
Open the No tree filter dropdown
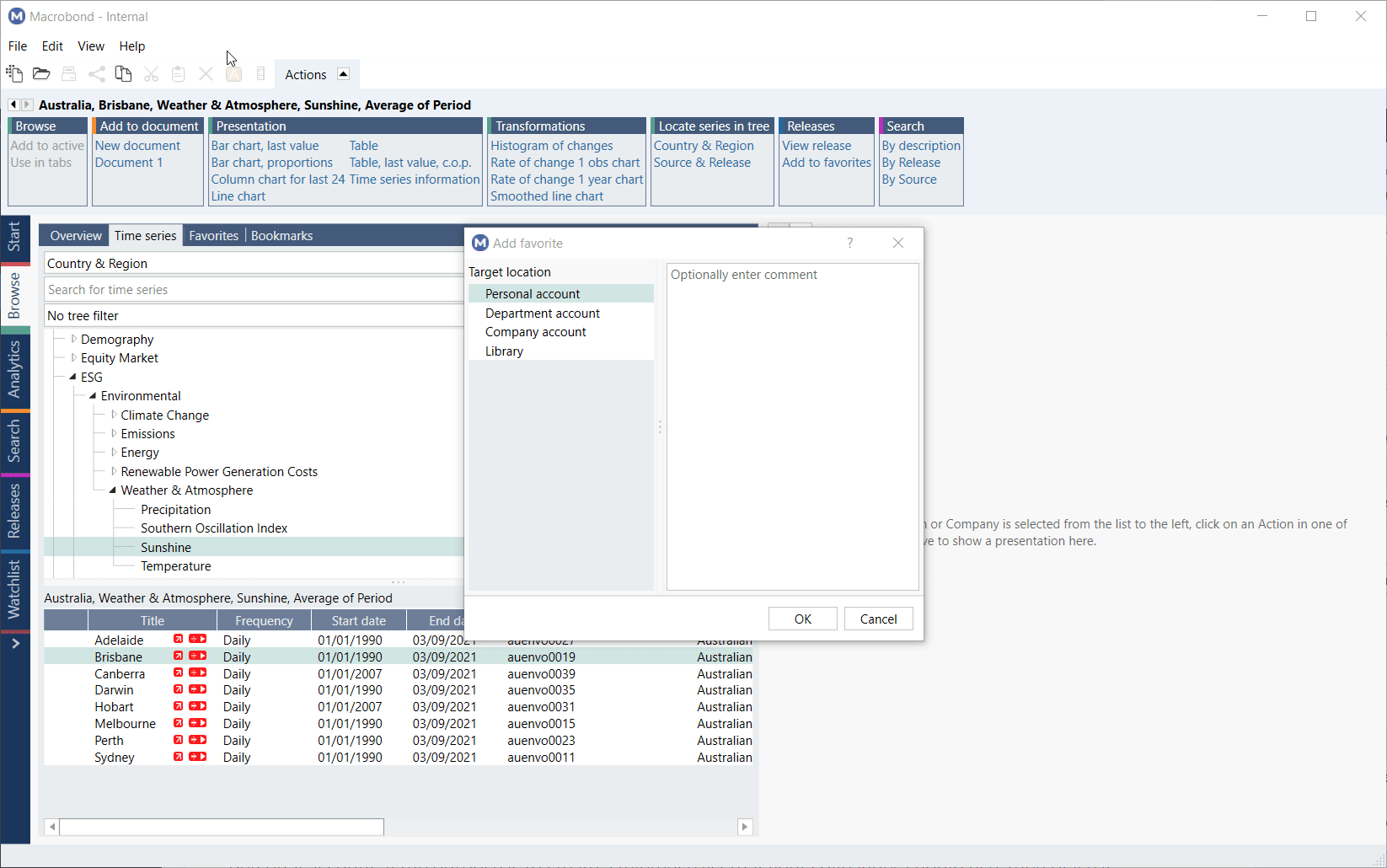(x=254, y=315)
